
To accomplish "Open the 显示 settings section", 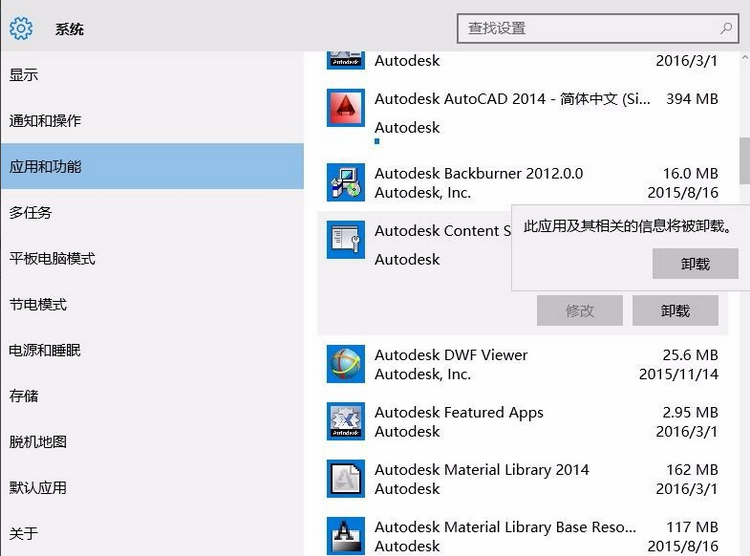I will point(24,75).
